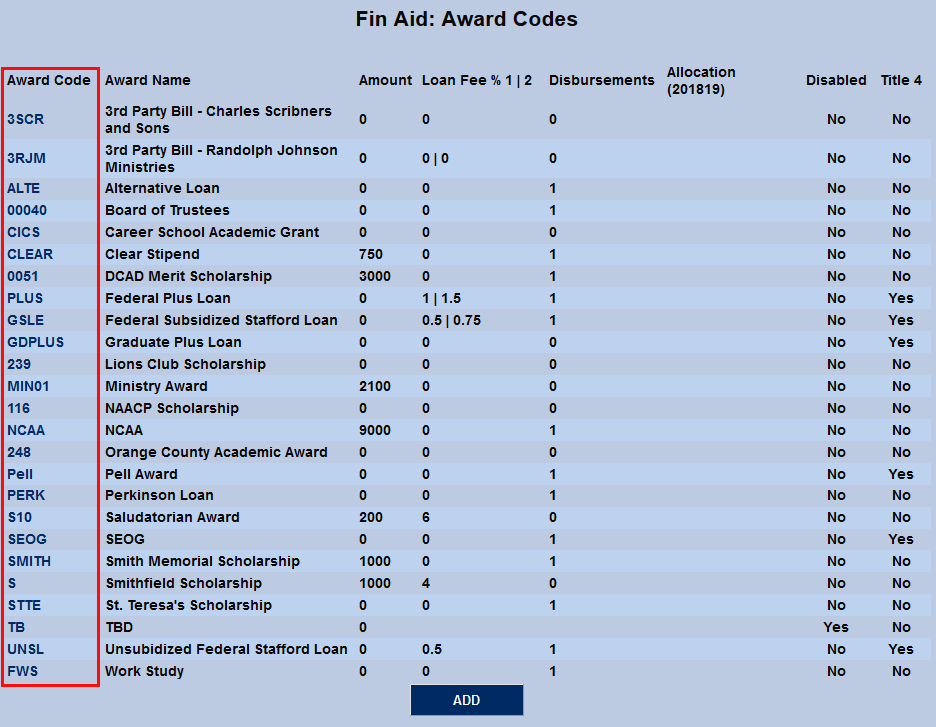Click the Loan Fee % 1 | 2 header
This screenshot has width=936, height=727.
tap(476, 81)
